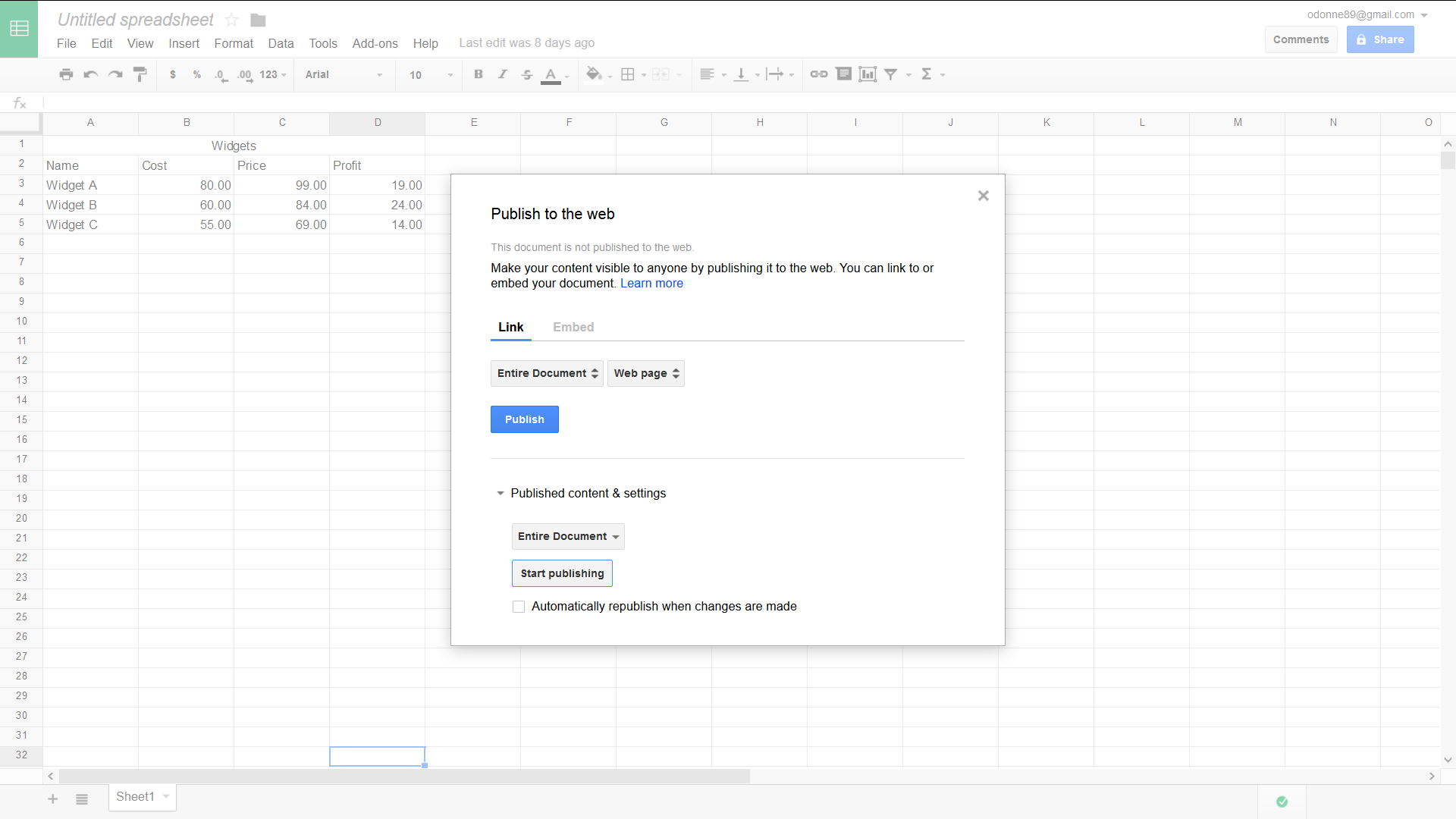The width and height of the screenshot is (1456, 819).
Task: Click the Comments button
Action: (1301, 39)
